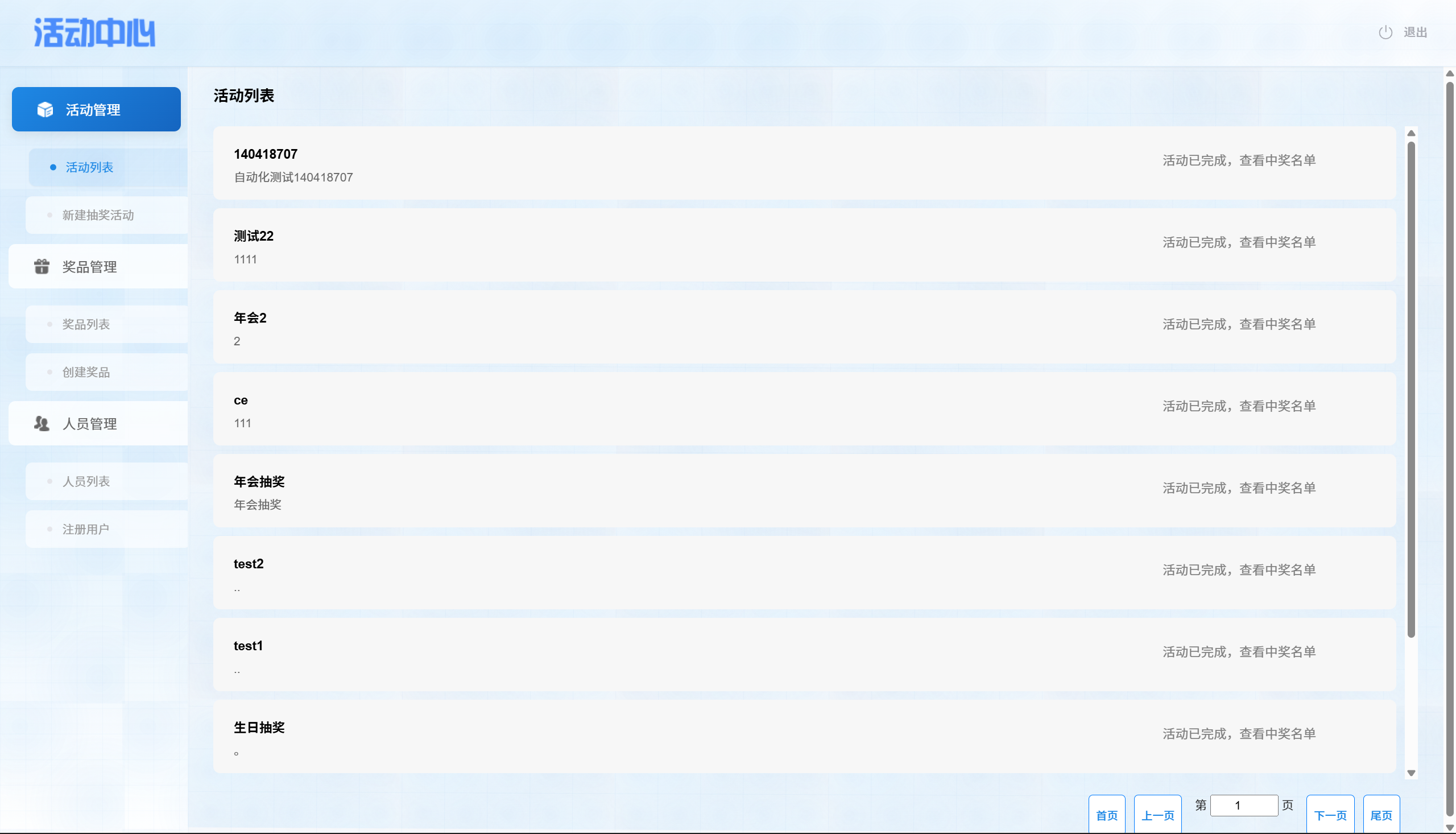Select the 创建奖品 menu item

86,372
